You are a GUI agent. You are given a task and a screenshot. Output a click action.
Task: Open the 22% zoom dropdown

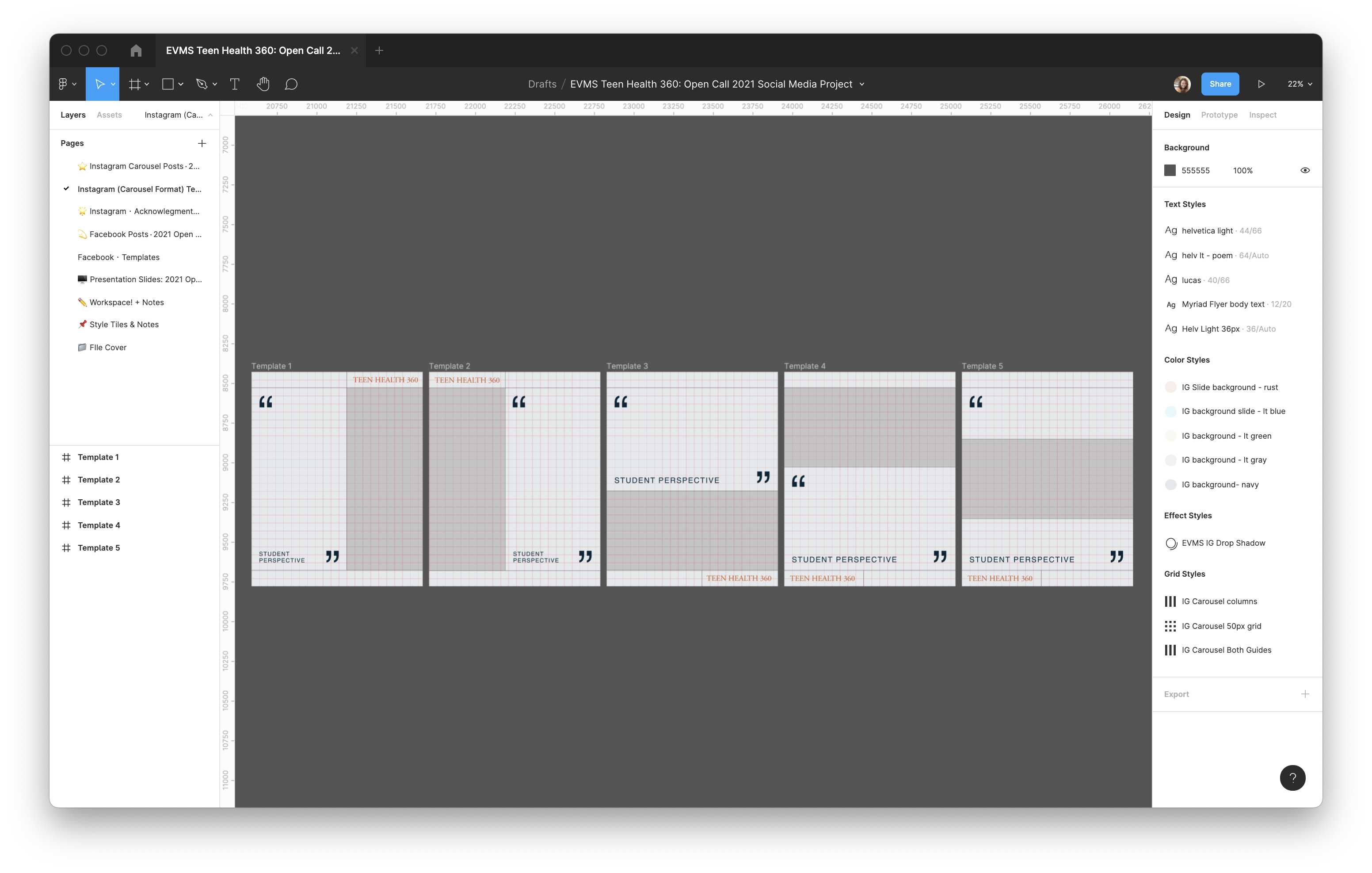[1299, 84]
